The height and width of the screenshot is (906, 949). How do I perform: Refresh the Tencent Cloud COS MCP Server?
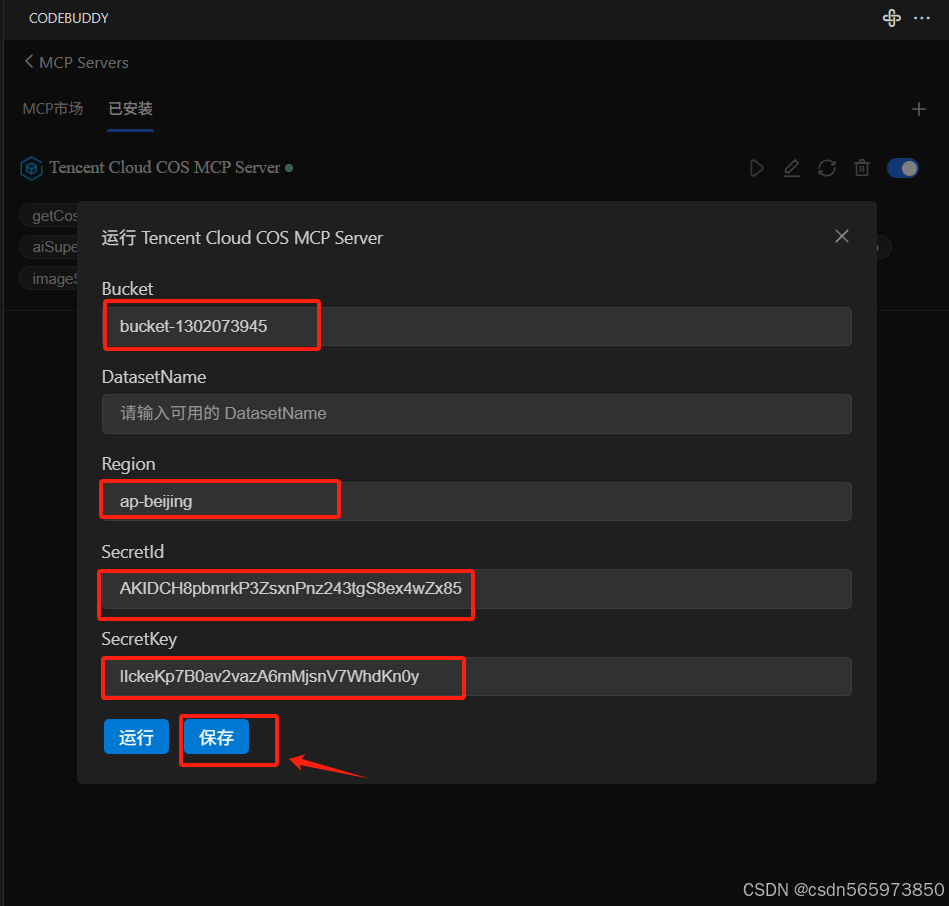pyautogui.click(x=827, y=168)
